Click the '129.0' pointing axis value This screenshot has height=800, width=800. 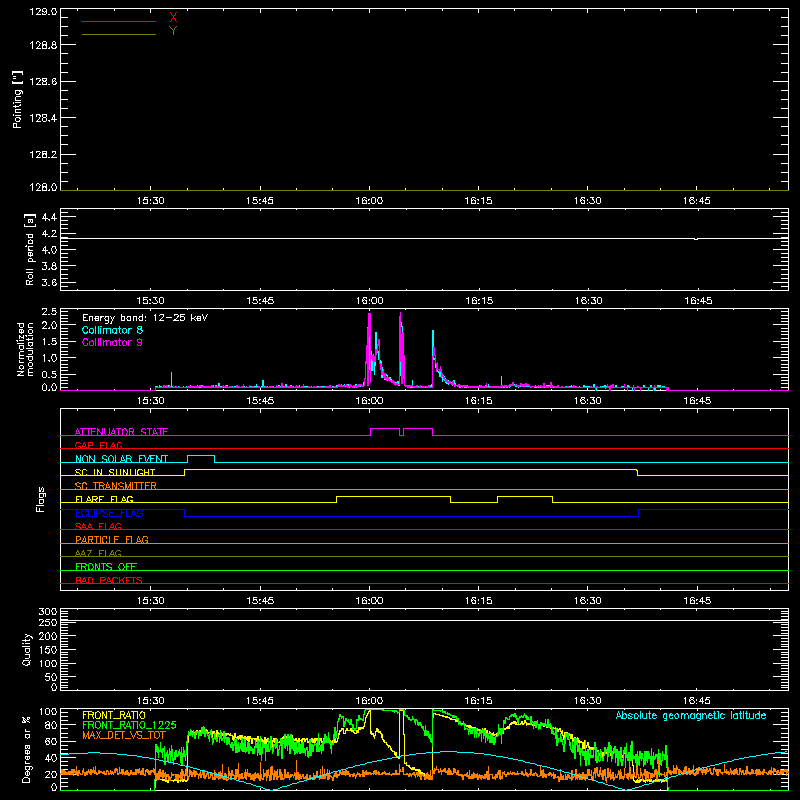tap(43, 12)
